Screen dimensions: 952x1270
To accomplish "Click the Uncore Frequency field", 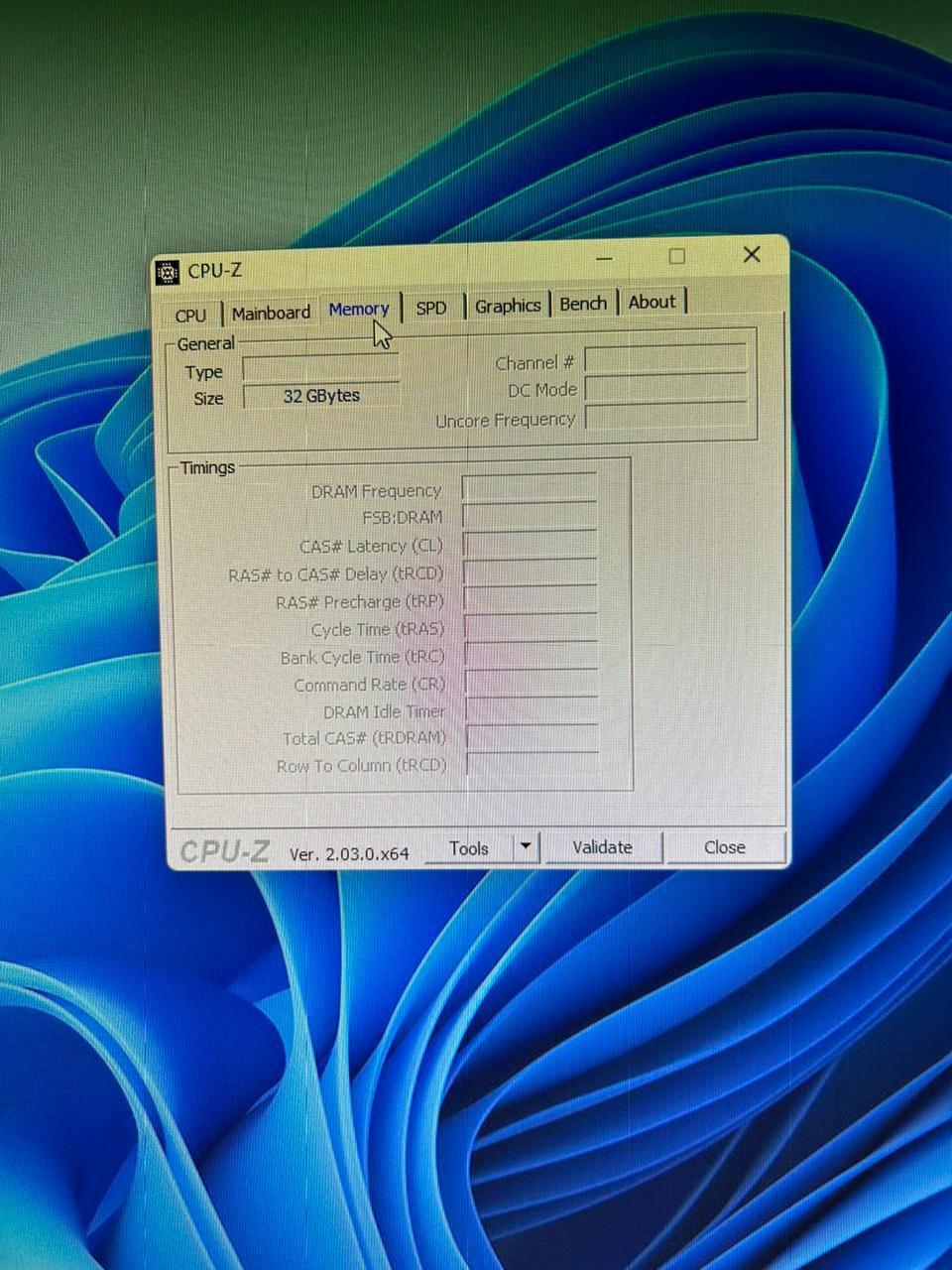I will point(665,416).
